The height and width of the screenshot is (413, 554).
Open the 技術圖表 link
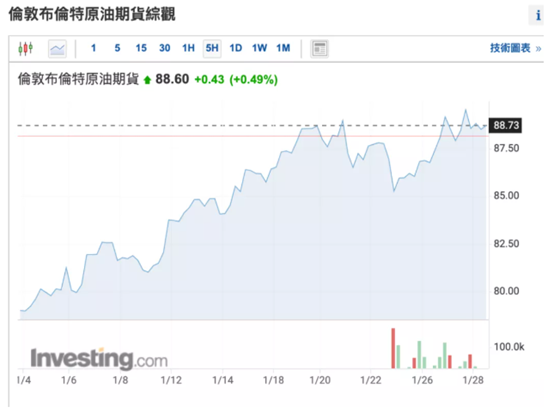(x=515, y=48)
